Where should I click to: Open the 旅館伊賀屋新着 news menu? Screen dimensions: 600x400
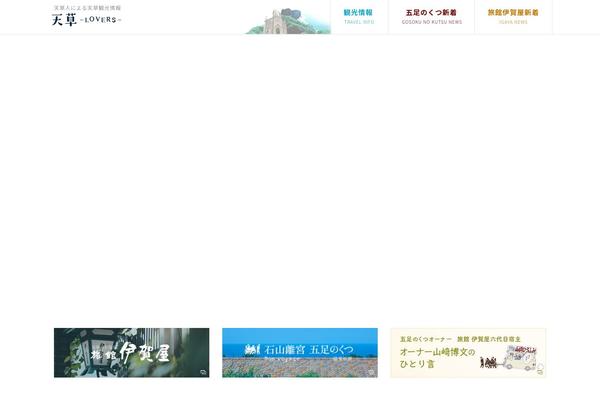(513, 17)
